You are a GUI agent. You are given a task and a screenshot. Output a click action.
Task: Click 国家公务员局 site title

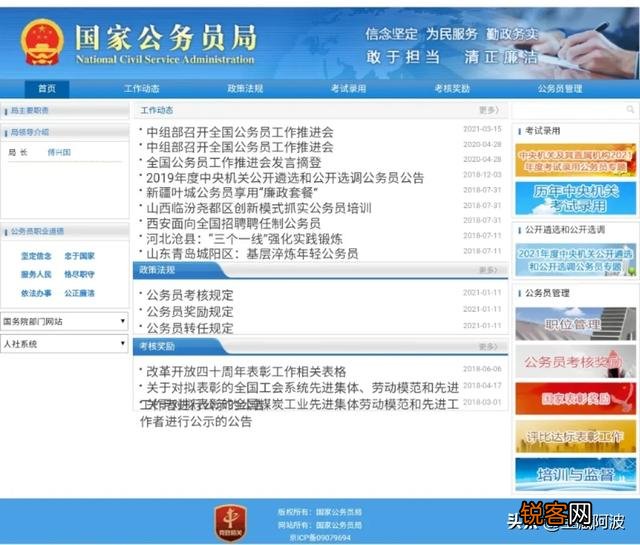point(166,38)
